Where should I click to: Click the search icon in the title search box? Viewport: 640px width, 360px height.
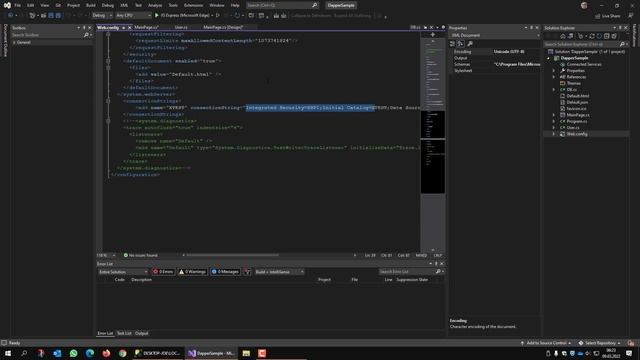tap(314, 5)
